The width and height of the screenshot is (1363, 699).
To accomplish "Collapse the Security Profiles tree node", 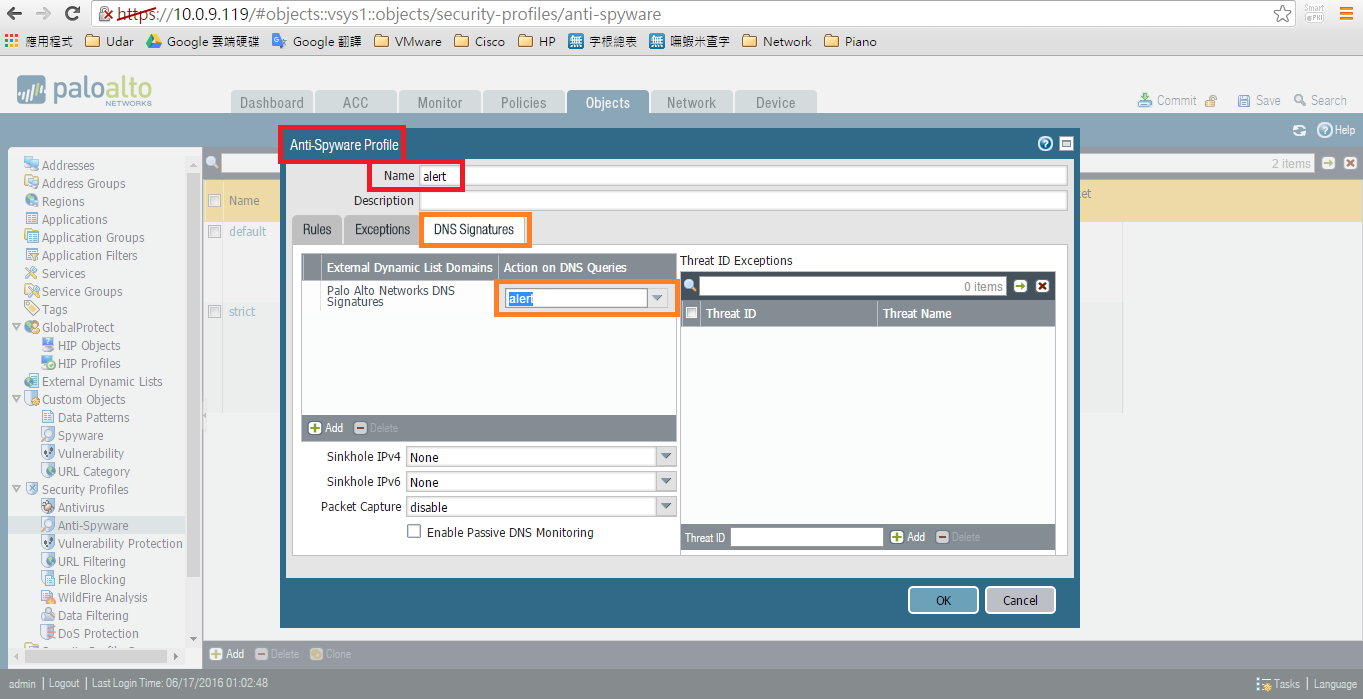I will 16,489.
